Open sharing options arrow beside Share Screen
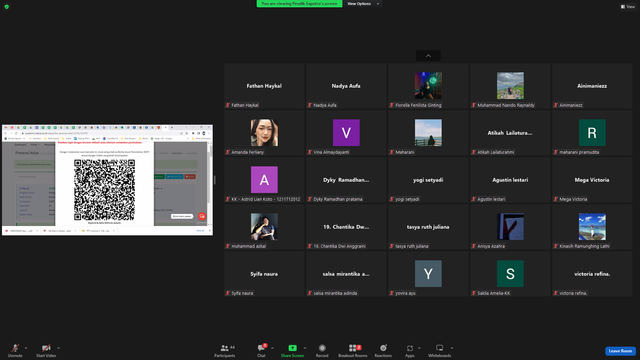The image size is (640, 360). tap(304, 348)
